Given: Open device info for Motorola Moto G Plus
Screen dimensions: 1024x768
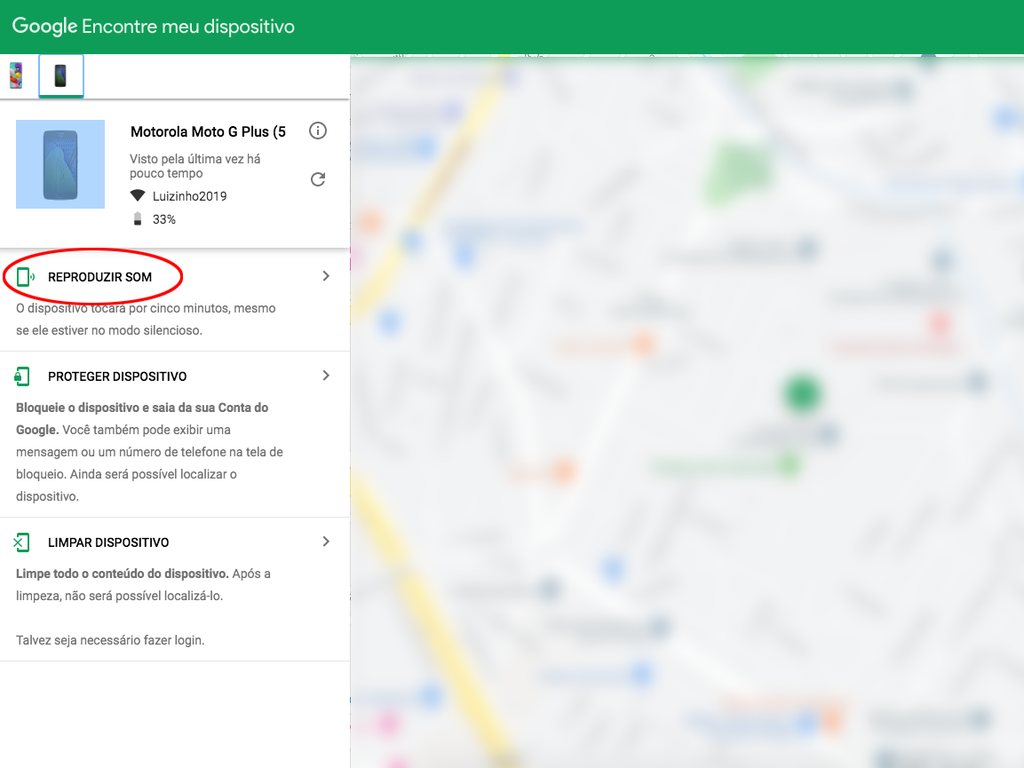Looking at the screenshot, I should [318, 131].
